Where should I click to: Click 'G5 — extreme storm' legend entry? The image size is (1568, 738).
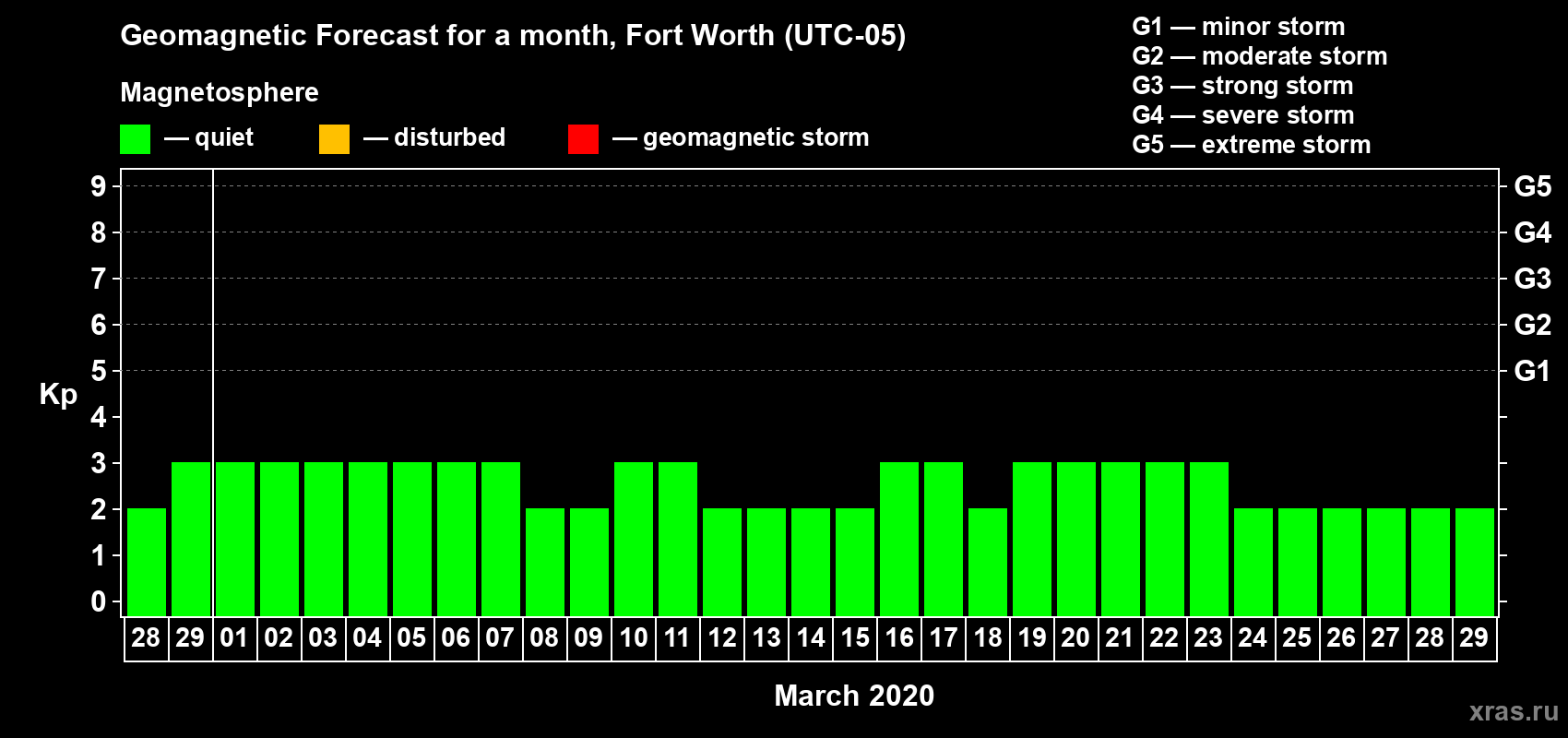point(1252,145)
